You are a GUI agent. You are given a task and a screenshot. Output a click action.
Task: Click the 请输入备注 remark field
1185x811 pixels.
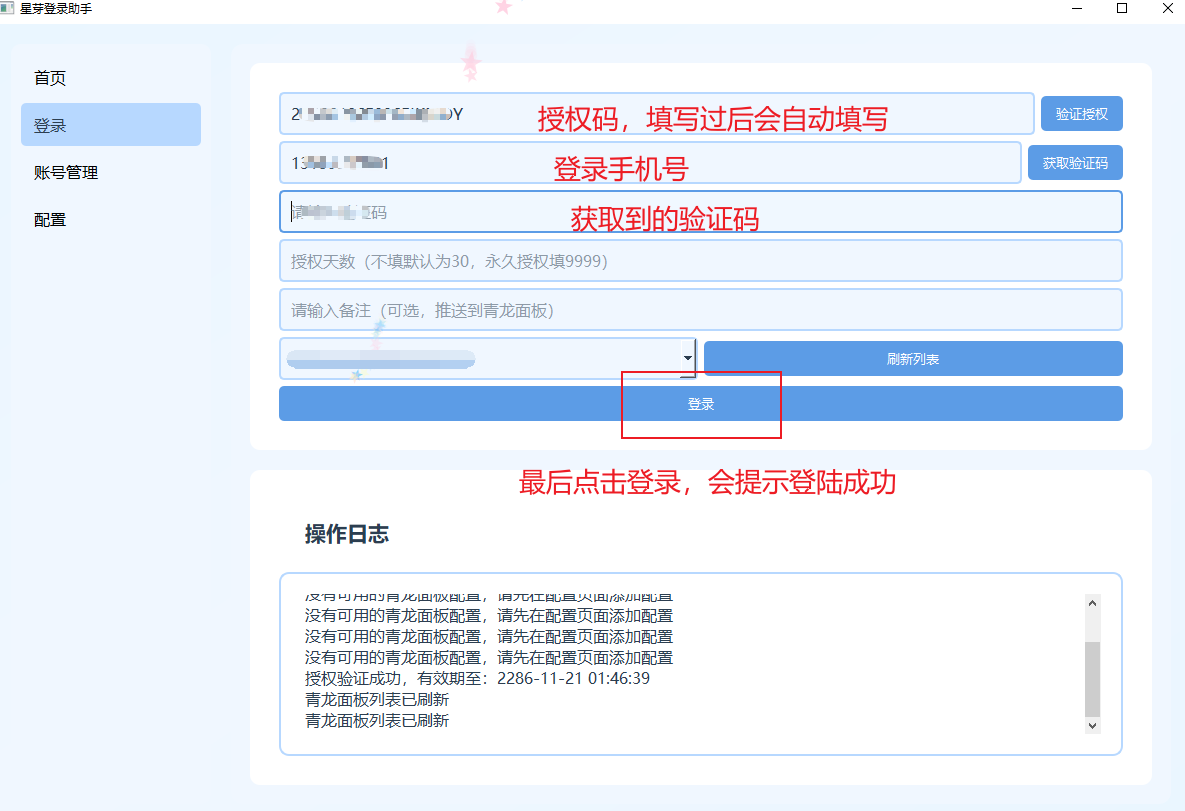point(700,310)
